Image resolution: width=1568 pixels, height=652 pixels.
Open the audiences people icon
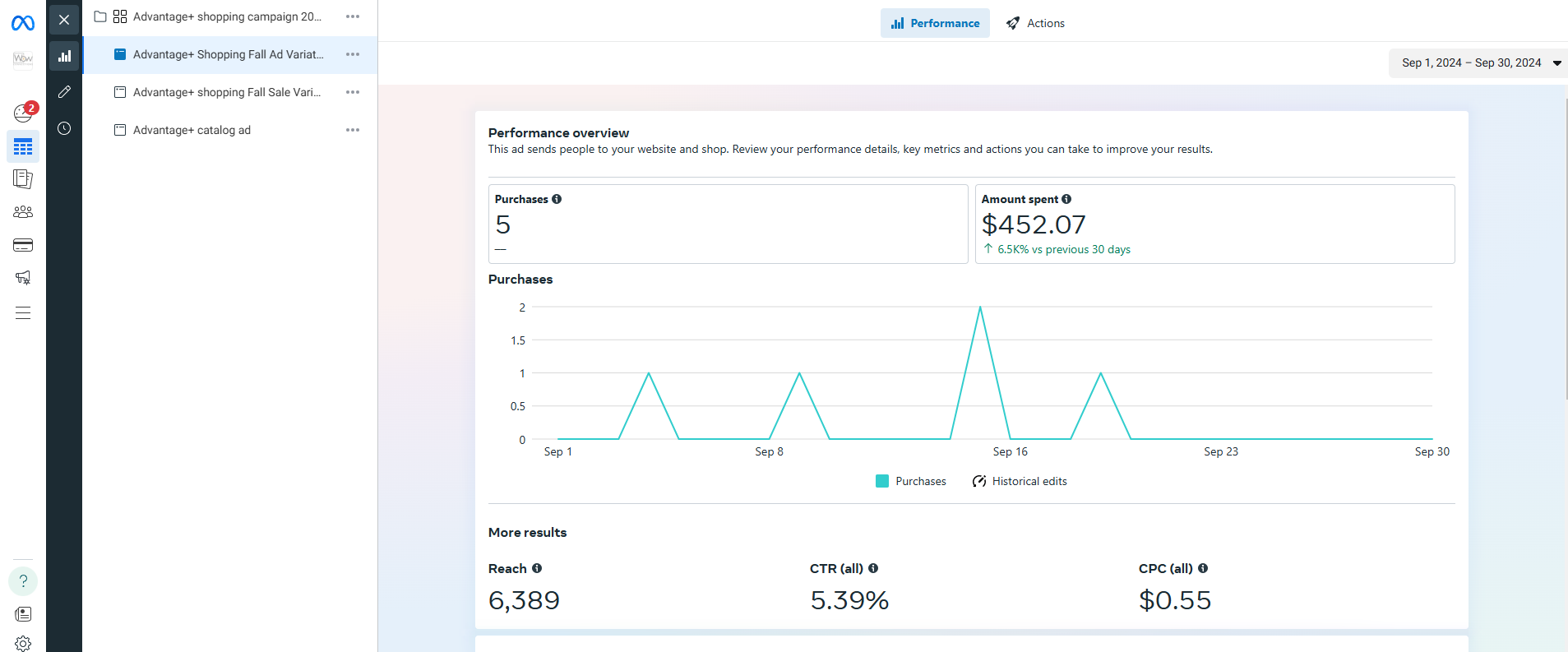[23, 212]
